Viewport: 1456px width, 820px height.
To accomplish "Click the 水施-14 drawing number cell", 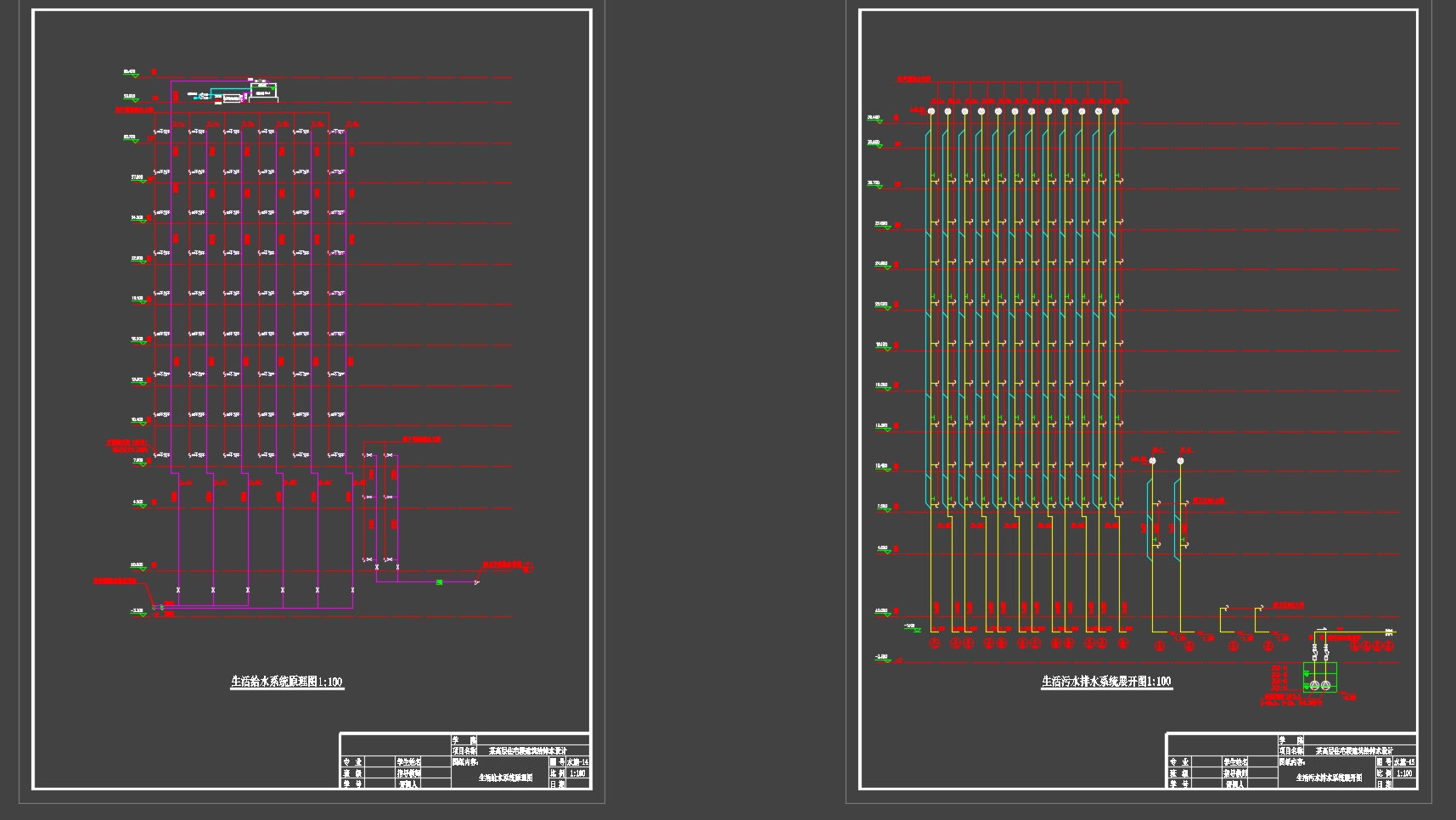I will [x=577, y=762].
